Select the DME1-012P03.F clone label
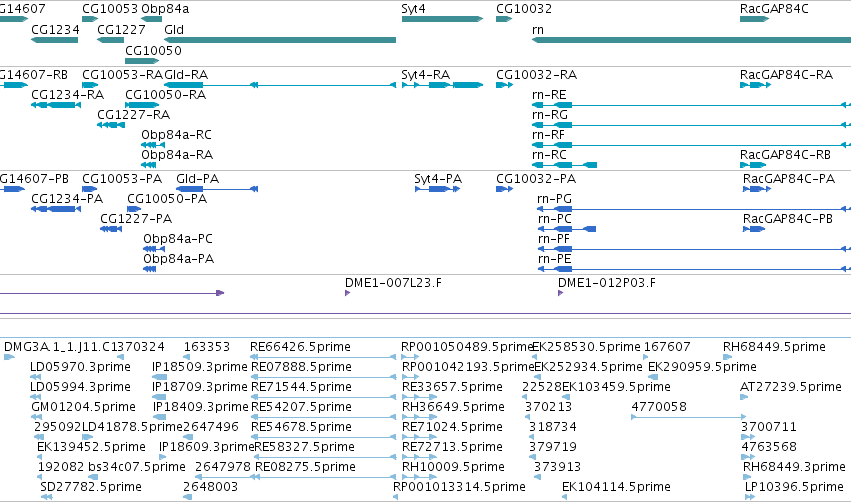 607,283
